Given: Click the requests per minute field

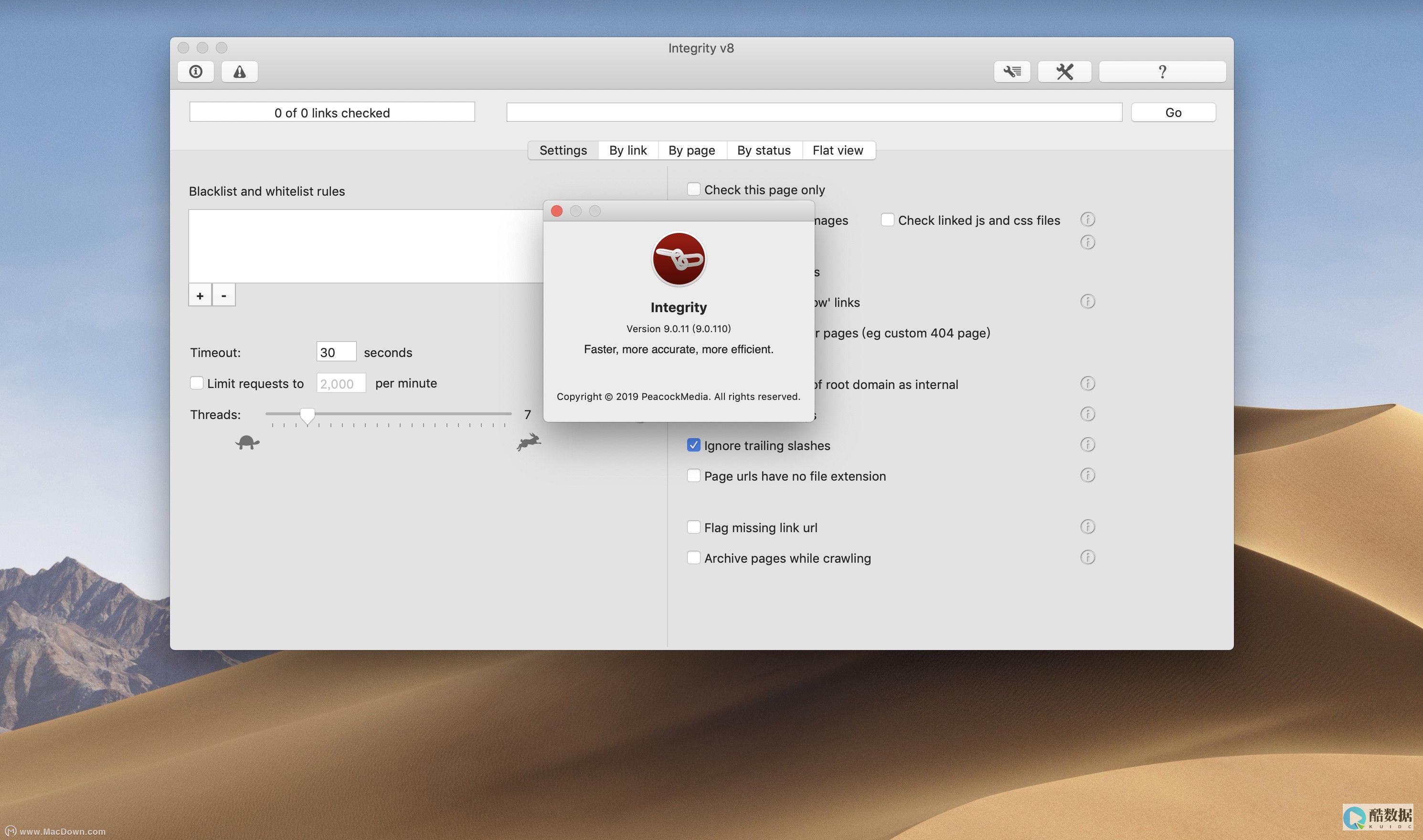Looking at the screenshot, I should [x=341, y=383].
